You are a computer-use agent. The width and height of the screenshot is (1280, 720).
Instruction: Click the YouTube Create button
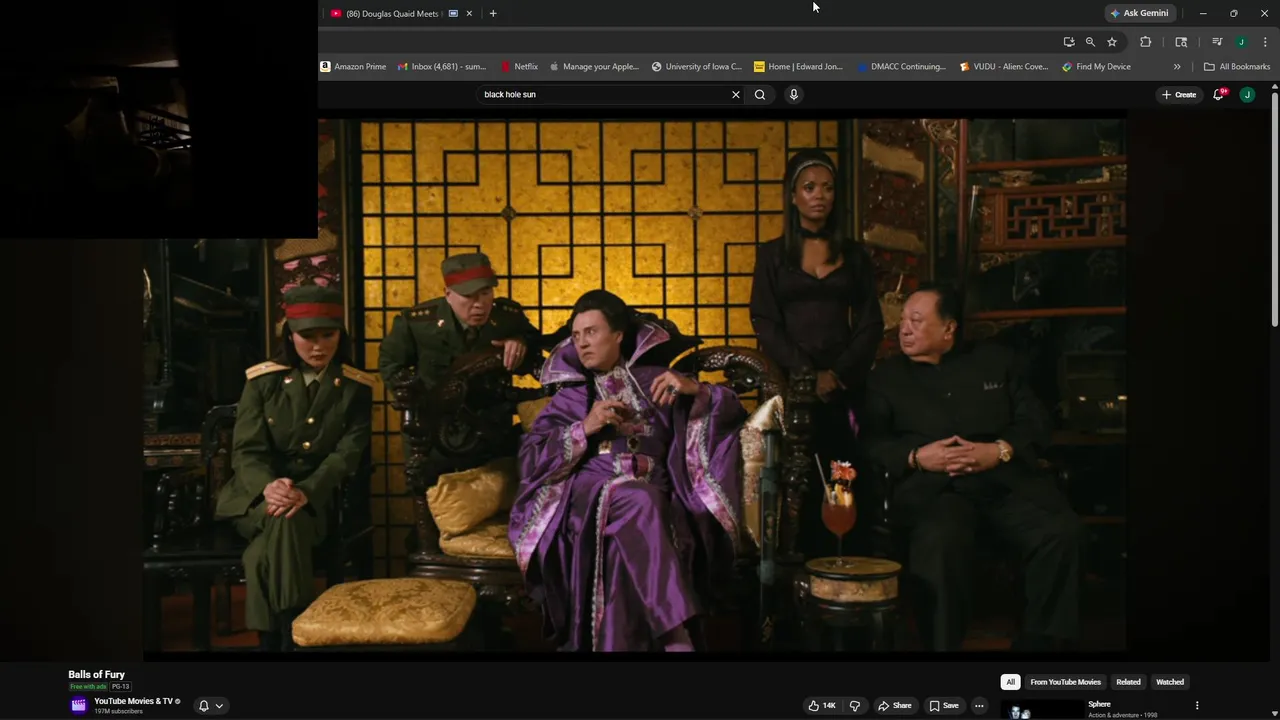[x=1179, y=95]
